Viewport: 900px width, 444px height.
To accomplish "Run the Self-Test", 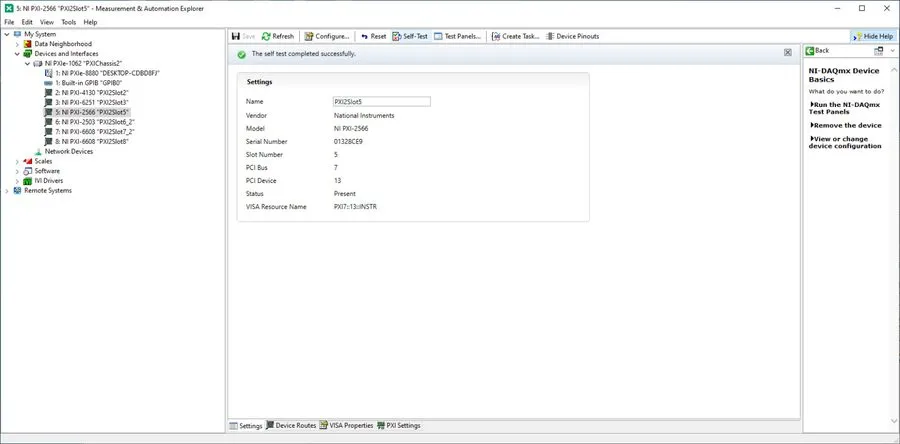I will click(x=410, y=36).
